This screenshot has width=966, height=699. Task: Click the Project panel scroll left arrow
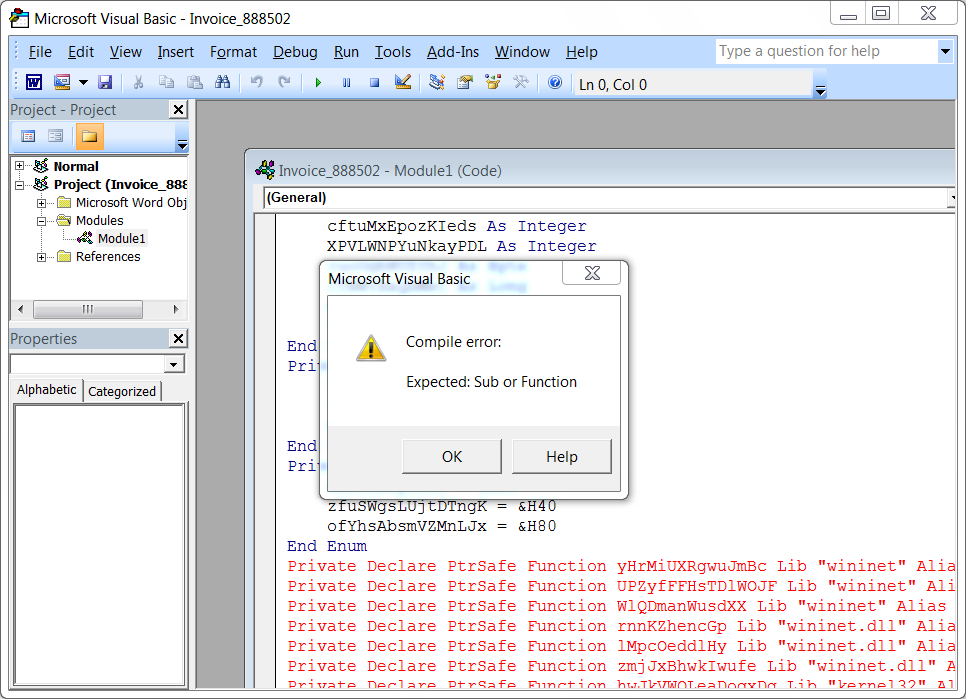click(20, 309)
